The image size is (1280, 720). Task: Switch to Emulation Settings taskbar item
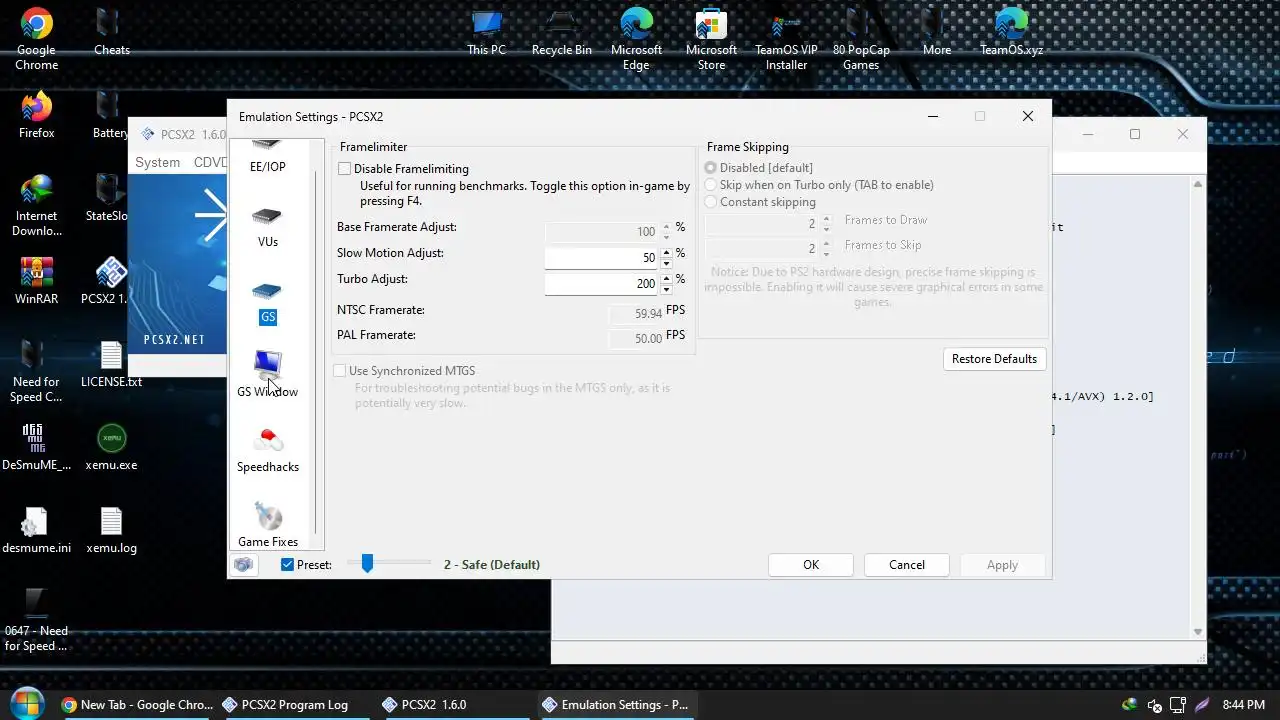point(615,705)
